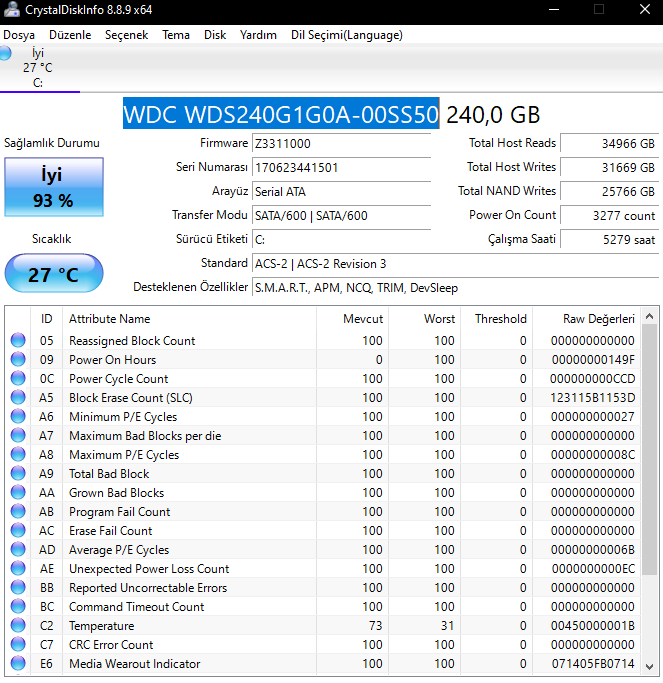This screenshot has height=683, width=663.
Task: Open the Yardım menu
Action: coord(258,35)
